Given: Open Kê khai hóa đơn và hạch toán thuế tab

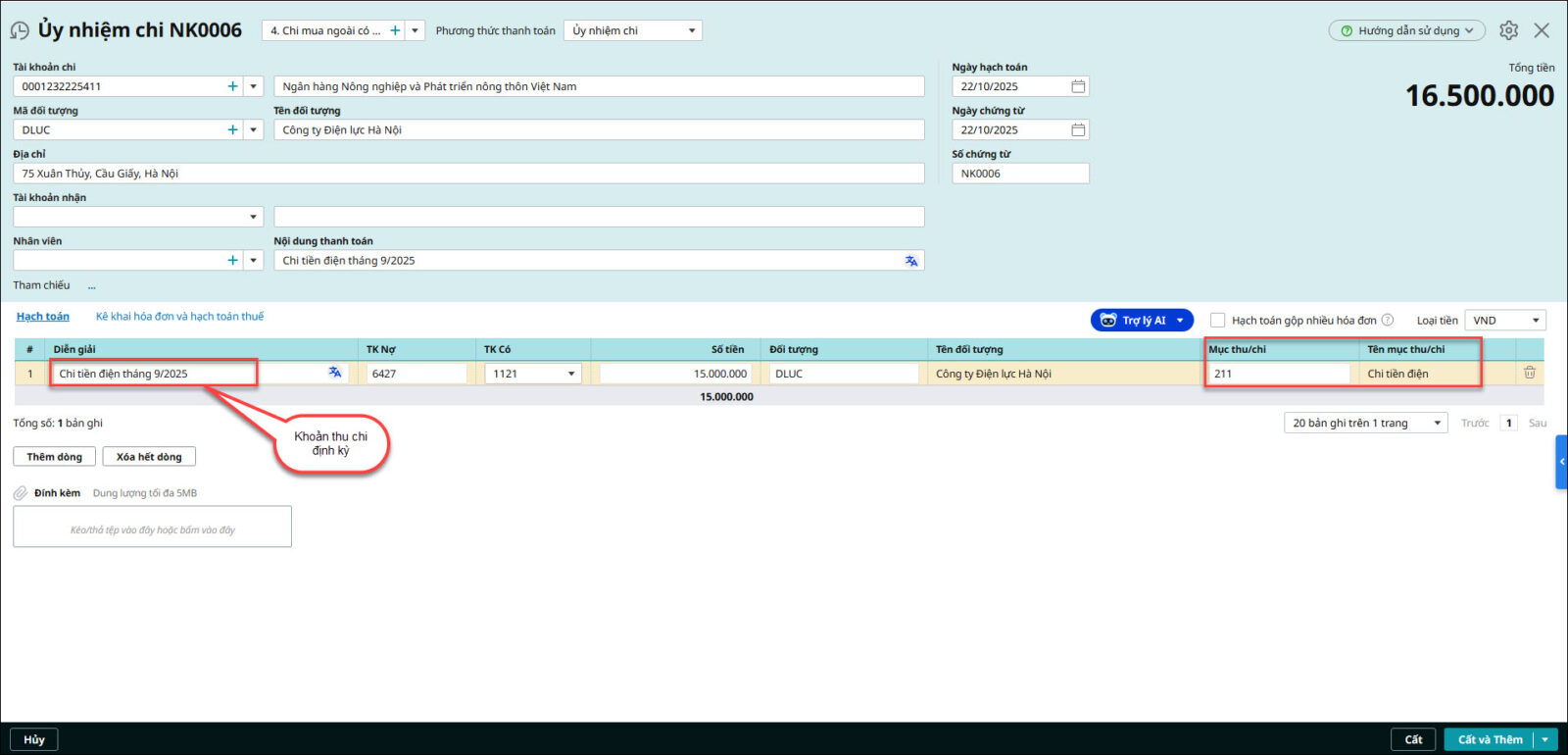Looking at the screenshot, I should [x=179, y=317].
